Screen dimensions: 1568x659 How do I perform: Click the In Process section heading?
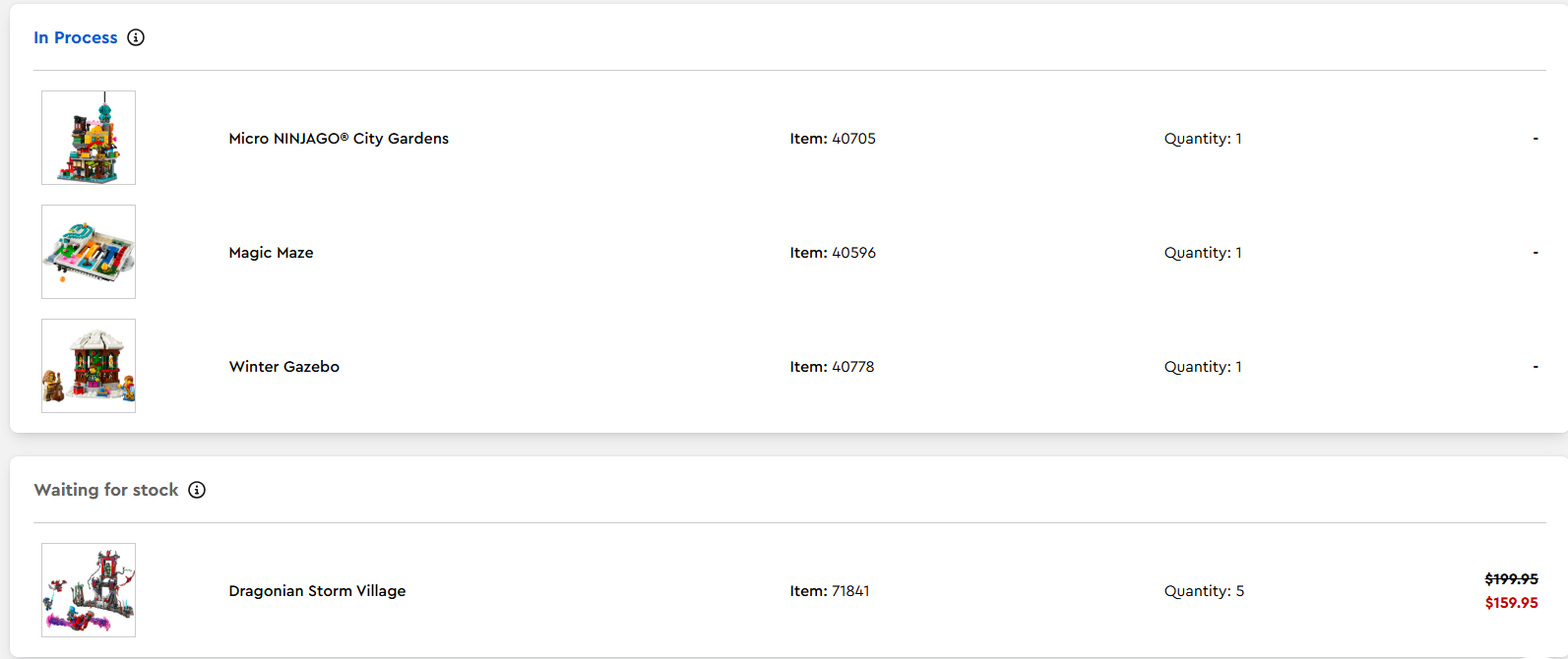click(76, 37)
